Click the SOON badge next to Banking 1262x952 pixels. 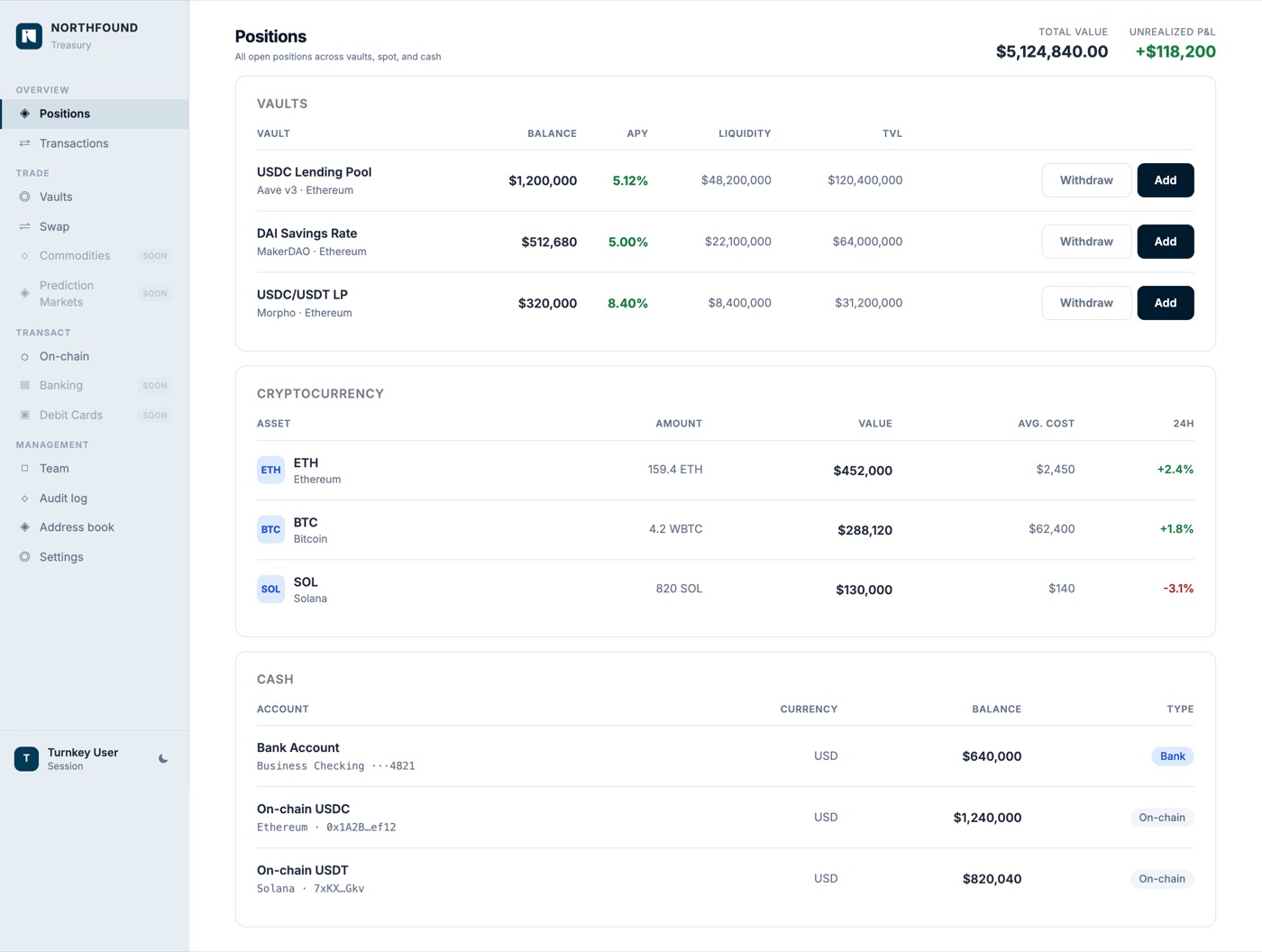155,386
